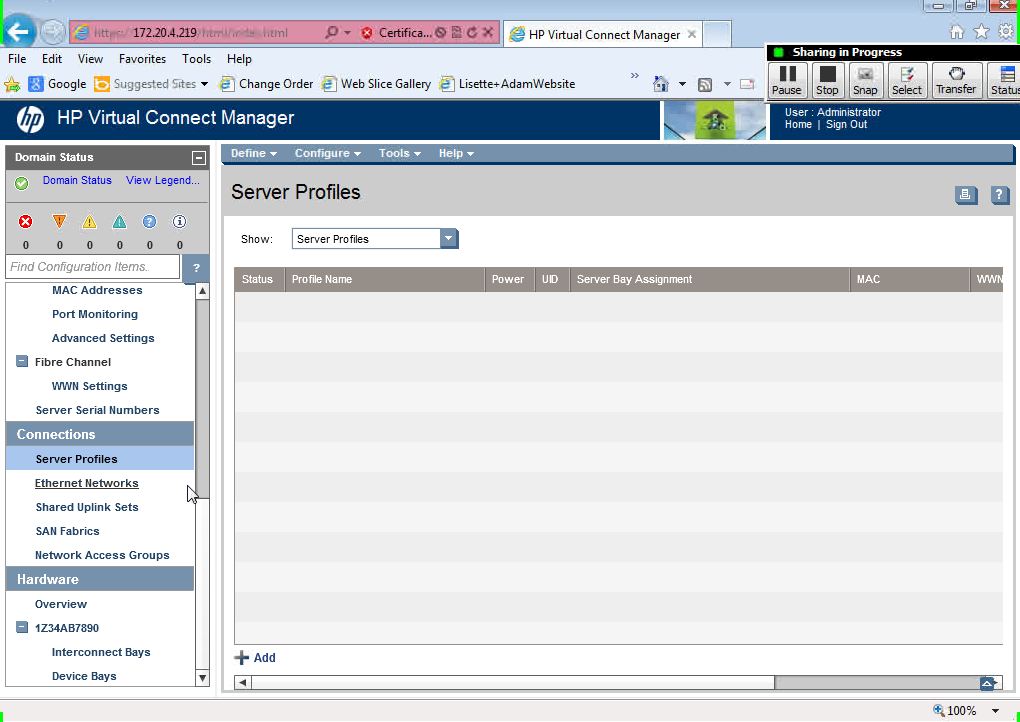Open Ethernet Networks in the tree
The width and height of the screenshot is (1020, 722).
pyautogui.click(x=87, y=483)
